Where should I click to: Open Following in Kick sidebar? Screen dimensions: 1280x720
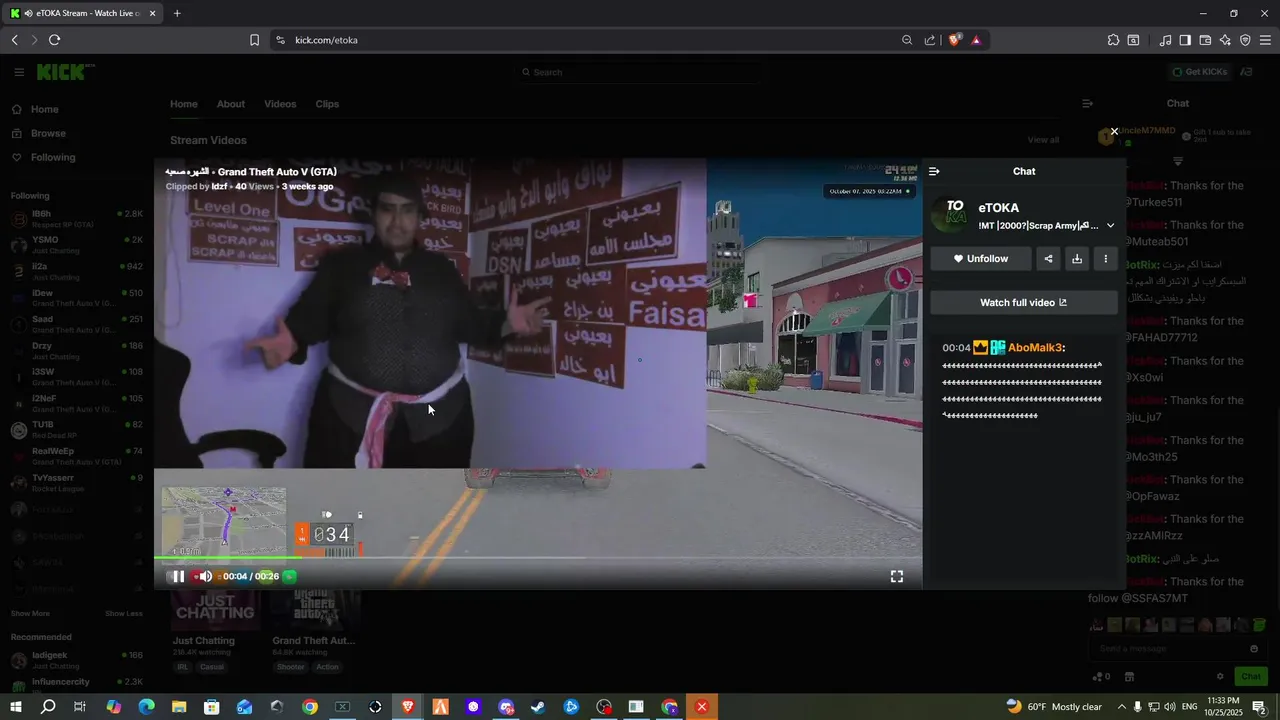(52, 157)
